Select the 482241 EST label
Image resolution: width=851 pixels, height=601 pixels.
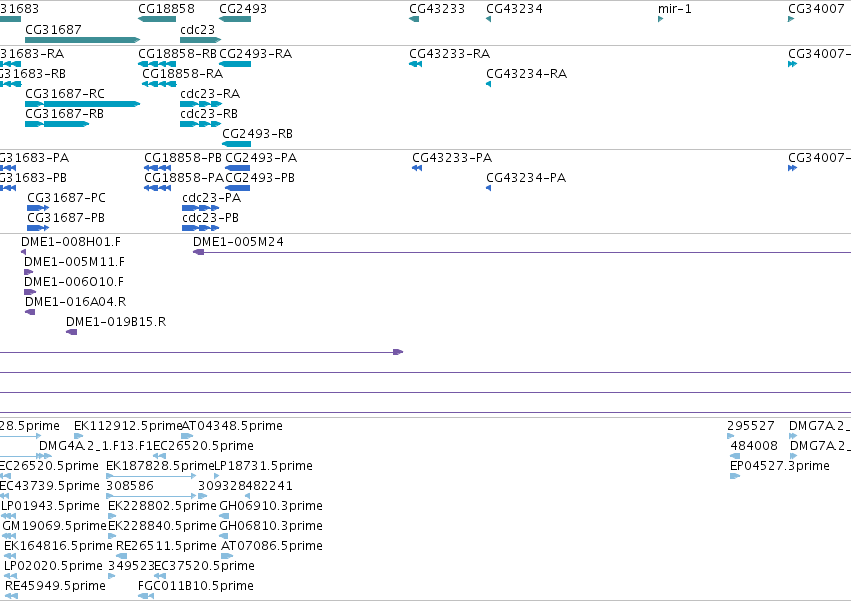tap(269, 486)
